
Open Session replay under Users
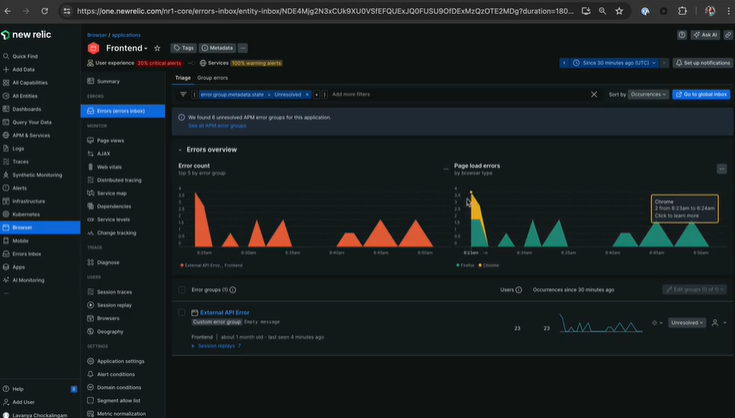pos(114,305)
